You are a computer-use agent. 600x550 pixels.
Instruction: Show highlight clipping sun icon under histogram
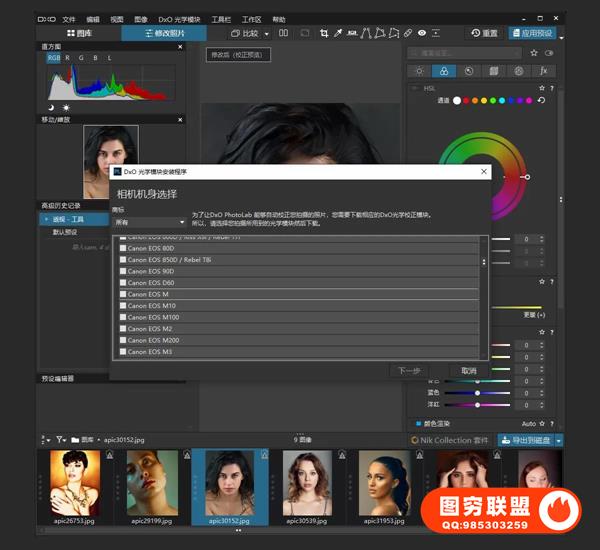pyautogui.click(x=67, y=107)
